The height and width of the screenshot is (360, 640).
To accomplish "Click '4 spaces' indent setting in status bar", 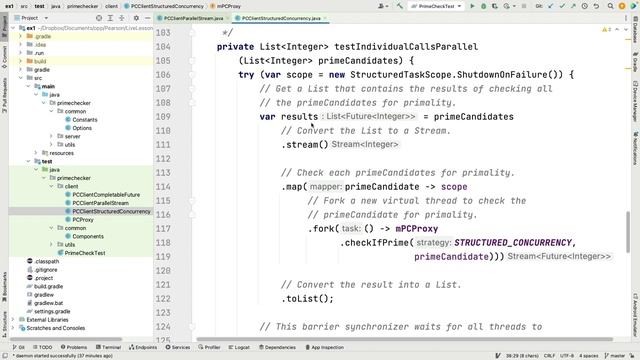I will [x=588, y=356].
